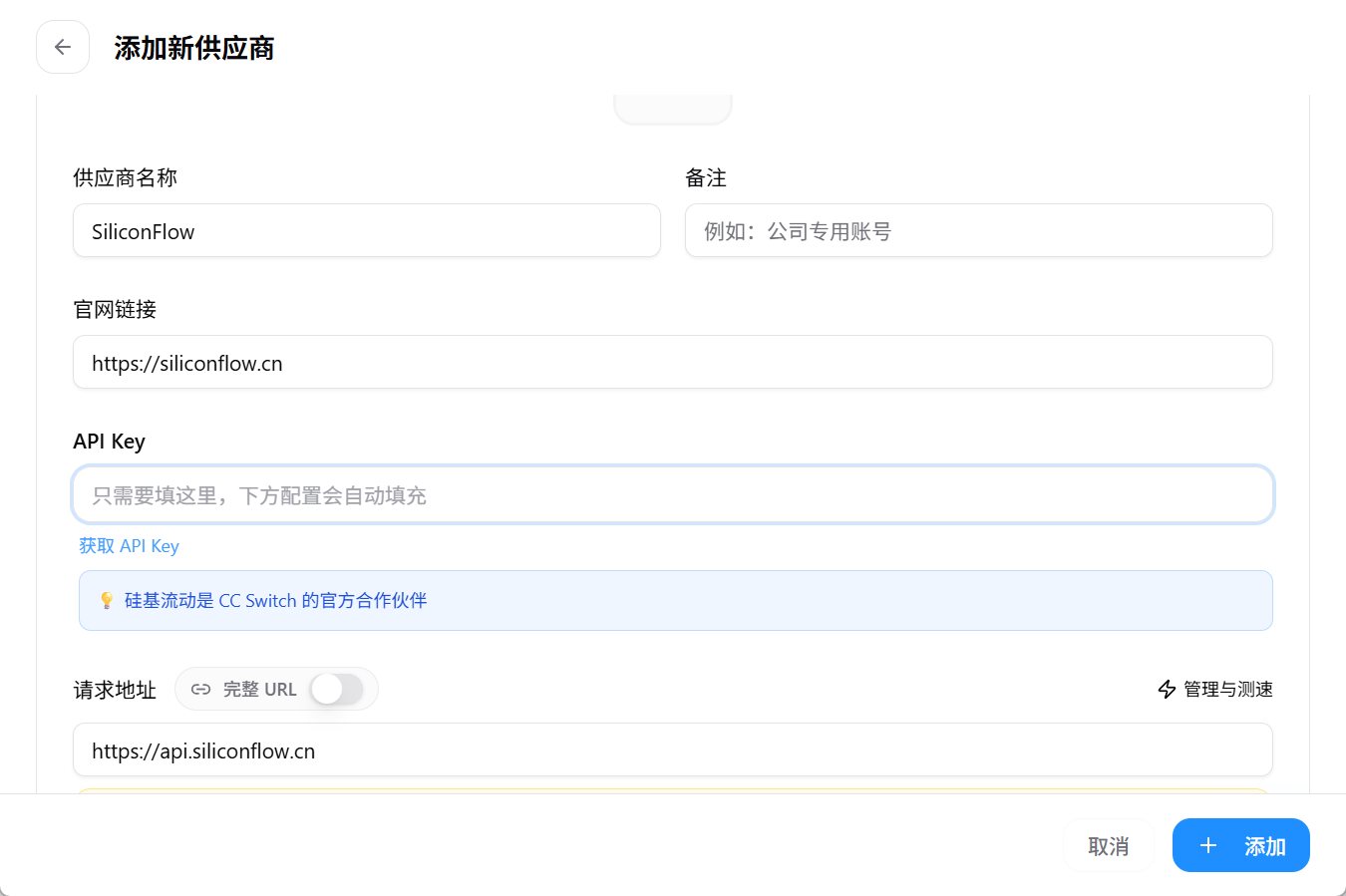Click the 官网链接 URL field
Viewport: 1346px width, 896px height.
click(673, 362)
